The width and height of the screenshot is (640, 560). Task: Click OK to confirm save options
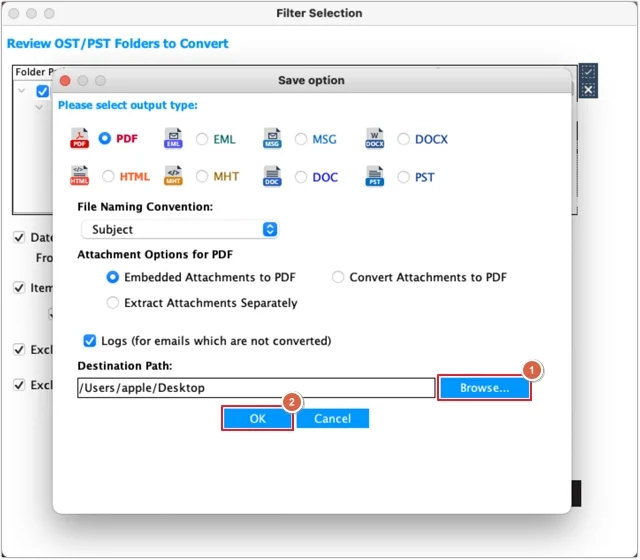click(x=258, y=418)
